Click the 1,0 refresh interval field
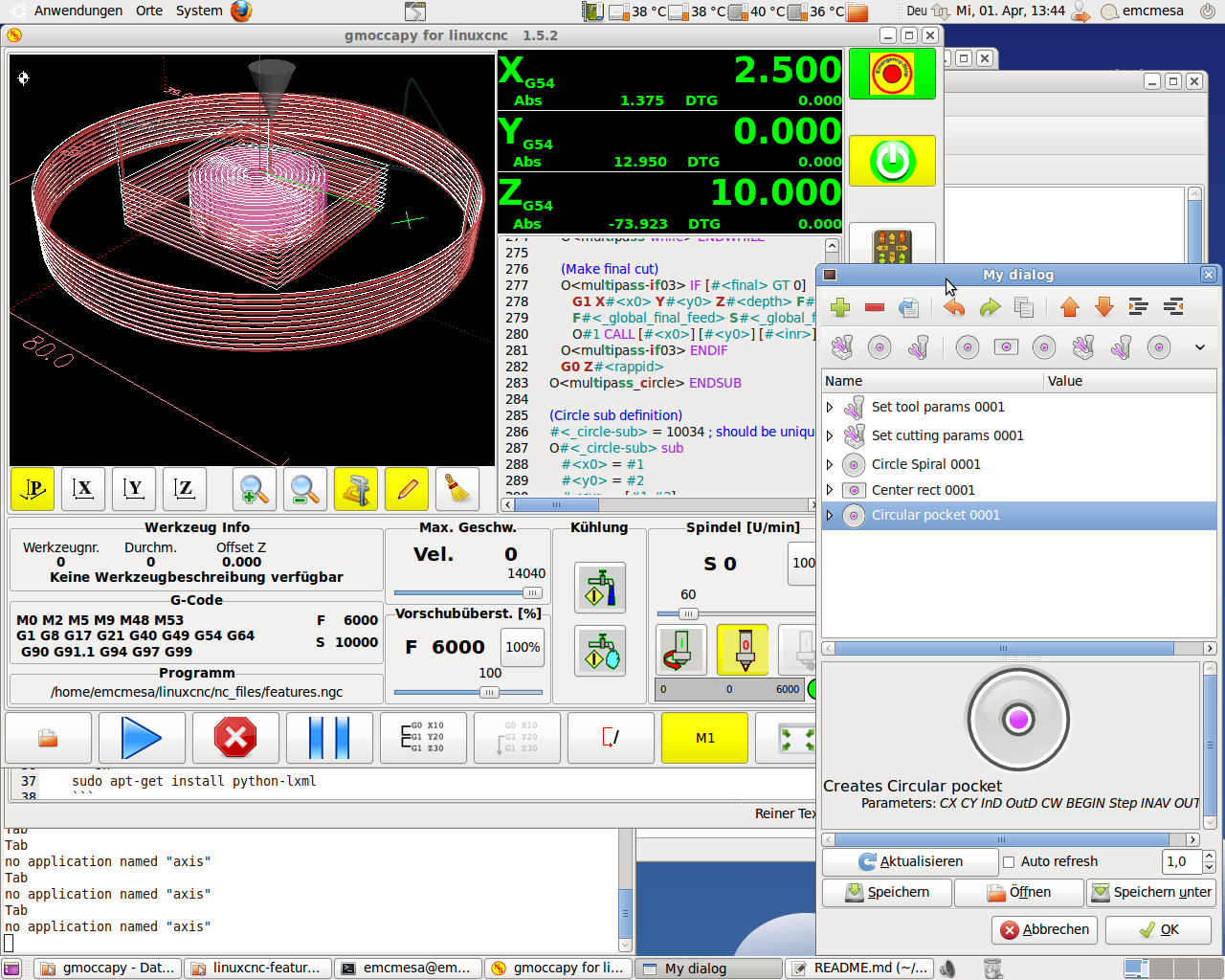 coord(1182,861)
